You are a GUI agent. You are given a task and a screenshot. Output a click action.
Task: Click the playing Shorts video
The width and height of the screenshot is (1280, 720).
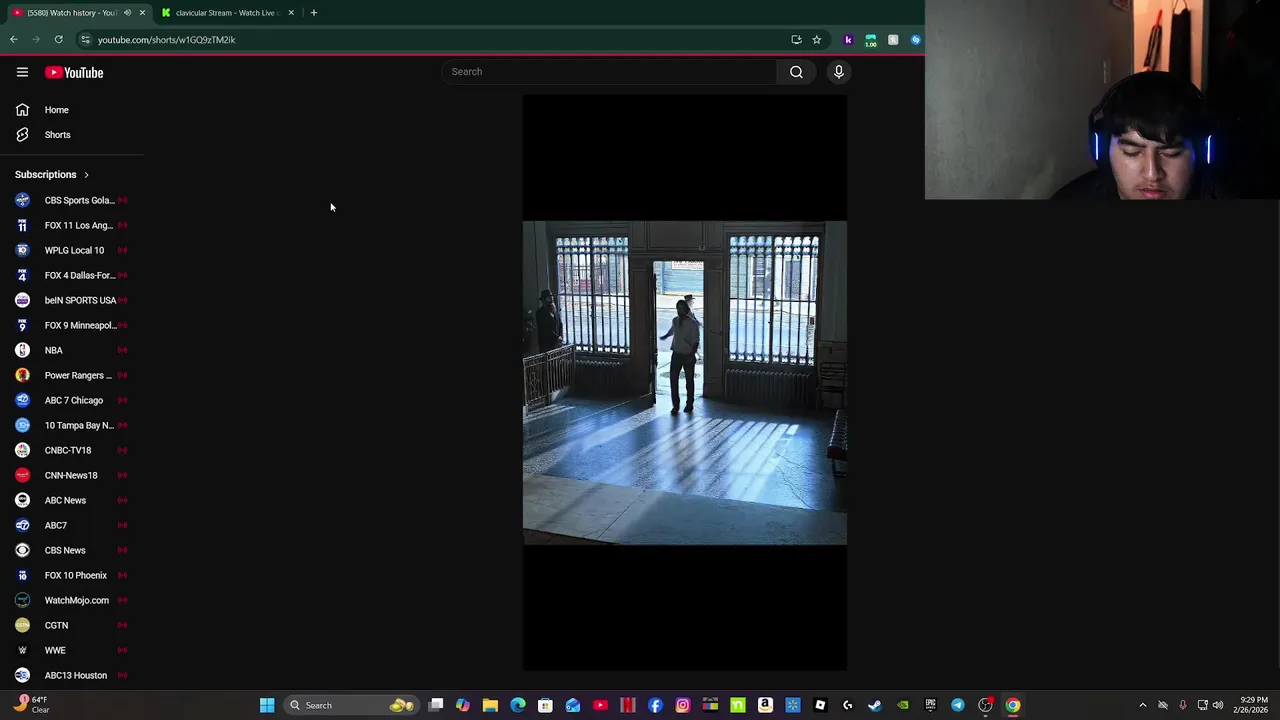click(x=685, y=383)
